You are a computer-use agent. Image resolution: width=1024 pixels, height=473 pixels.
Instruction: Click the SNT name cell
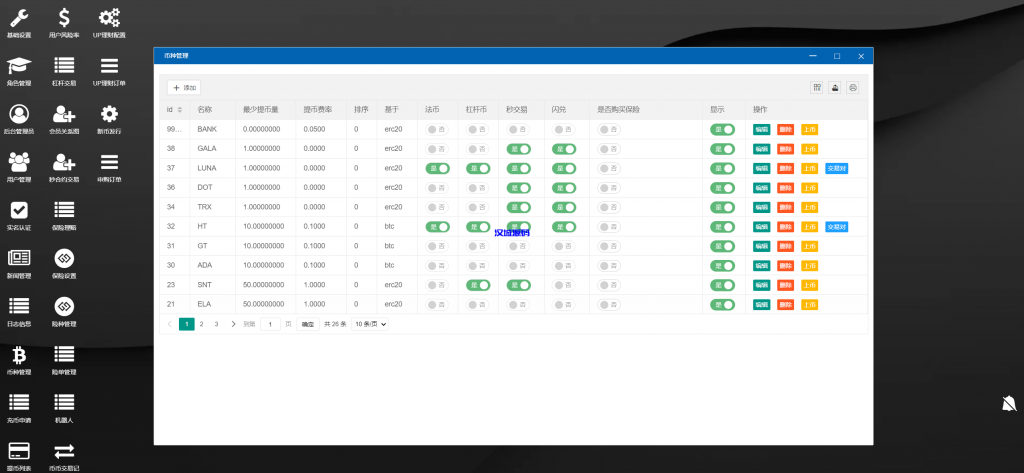(x=212, y=285)
